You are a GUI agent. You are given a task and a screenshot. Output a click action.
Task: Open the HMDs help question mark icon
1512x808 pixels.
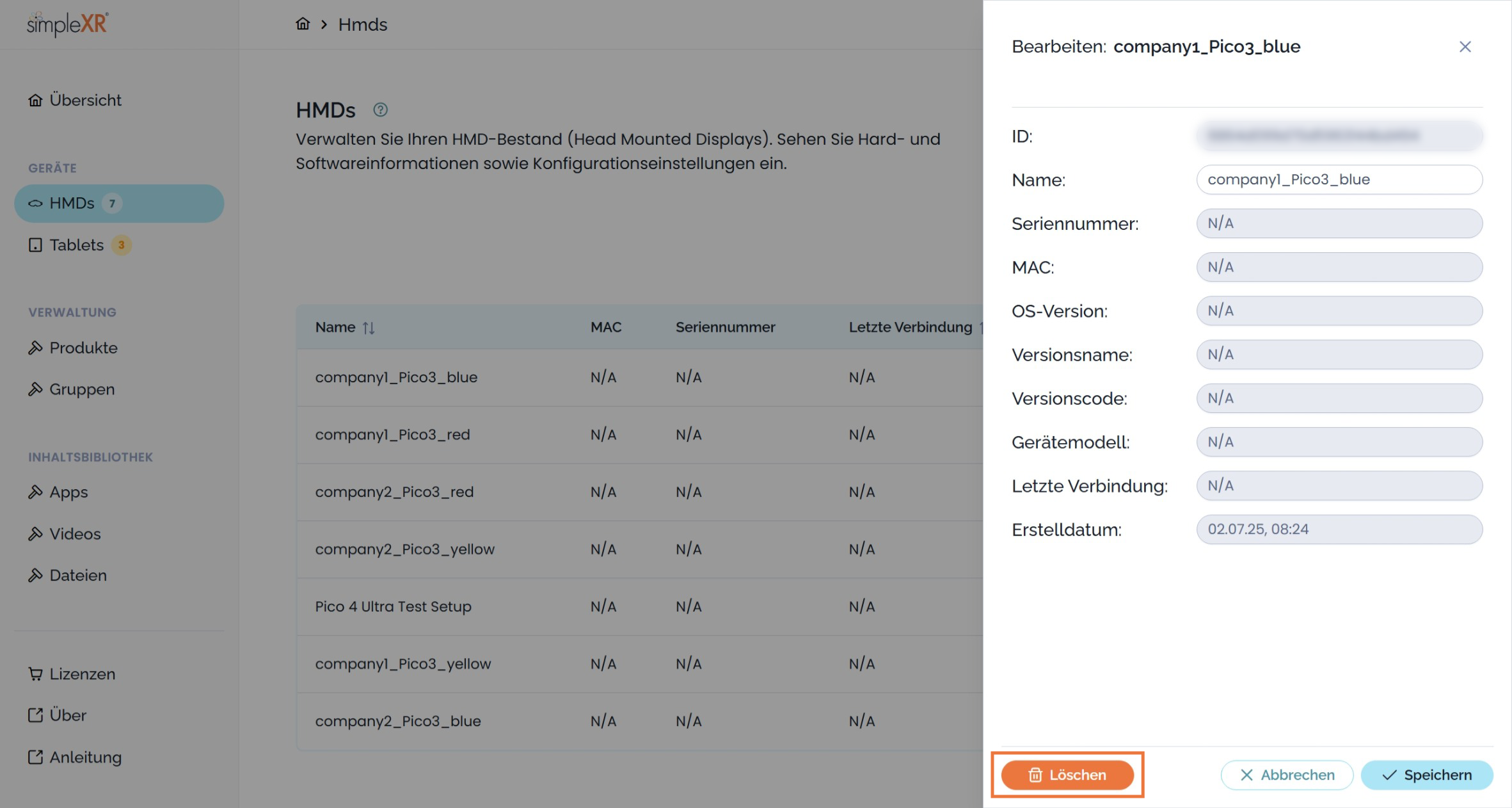(380, 110)
